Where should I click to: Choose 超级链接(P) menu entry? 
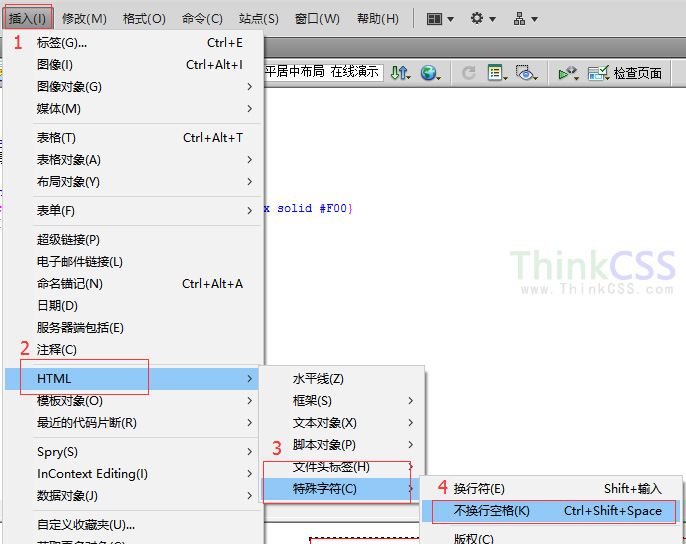(x=133, y=240)
